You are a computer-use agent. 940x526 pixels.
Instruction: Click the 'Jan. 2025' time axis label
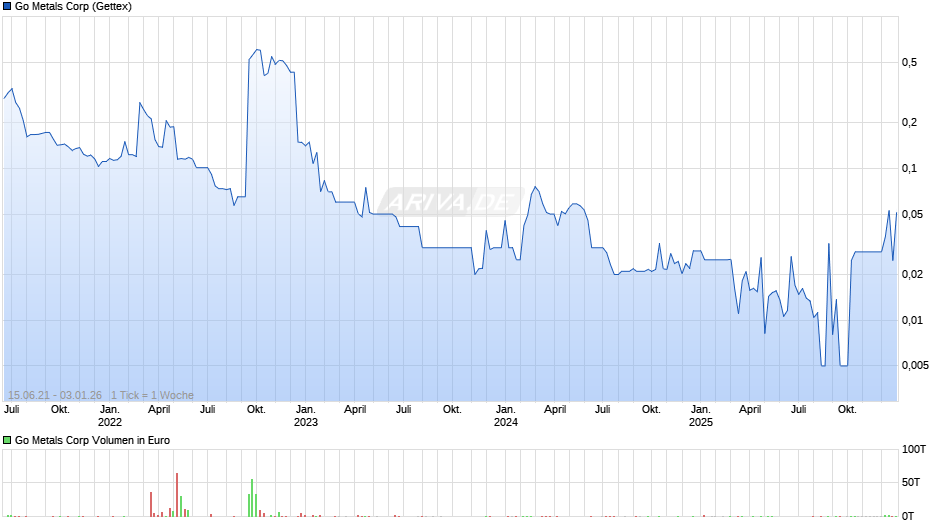click(x=700, y=416)
